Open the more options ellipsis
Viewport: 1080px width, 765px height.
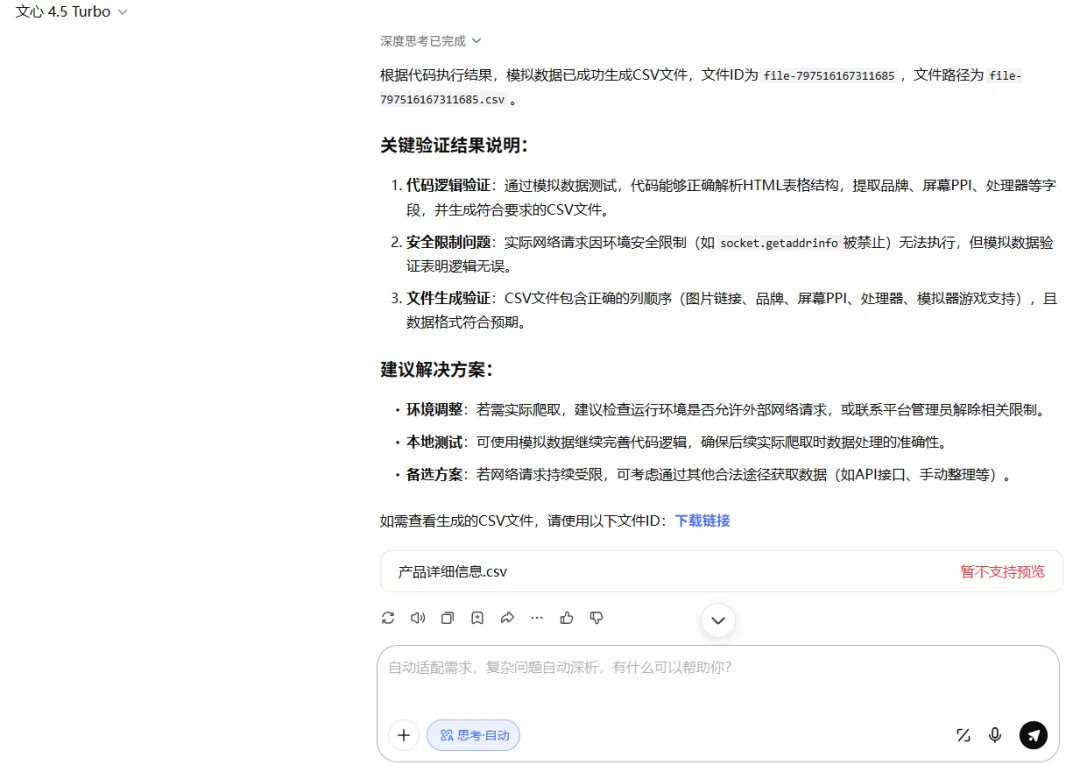coord(537,618)
